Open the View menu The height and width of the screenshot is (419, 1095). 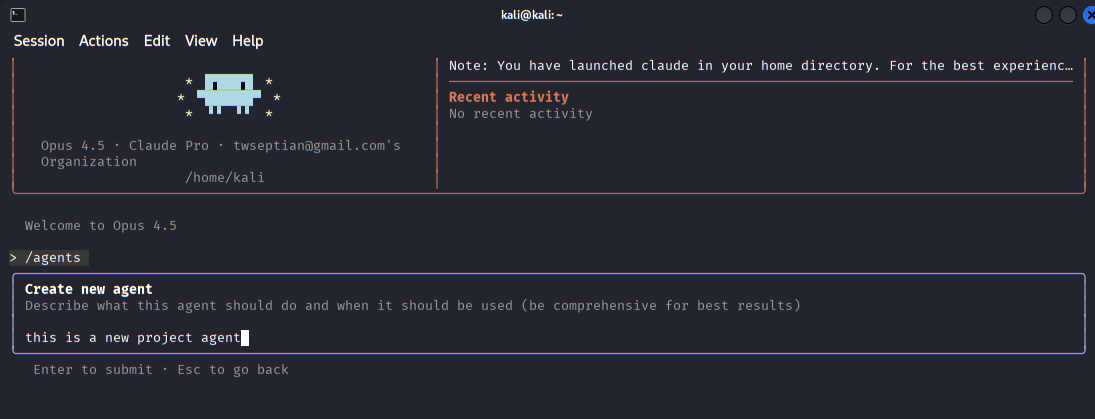[201, 41]
